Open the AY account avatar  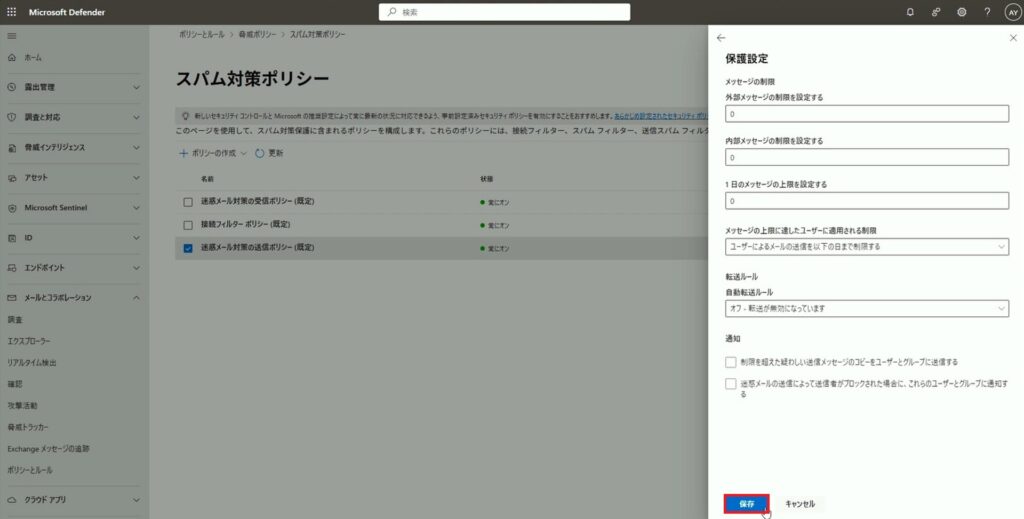[x=1012, y=12]
